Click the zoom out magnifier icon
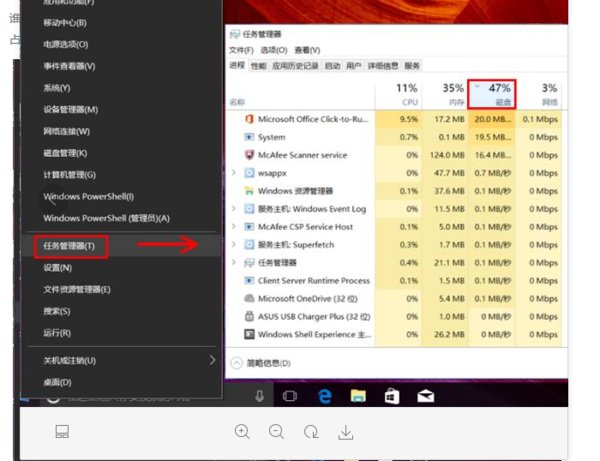This screenshot has height=461, width=600. 276,432
